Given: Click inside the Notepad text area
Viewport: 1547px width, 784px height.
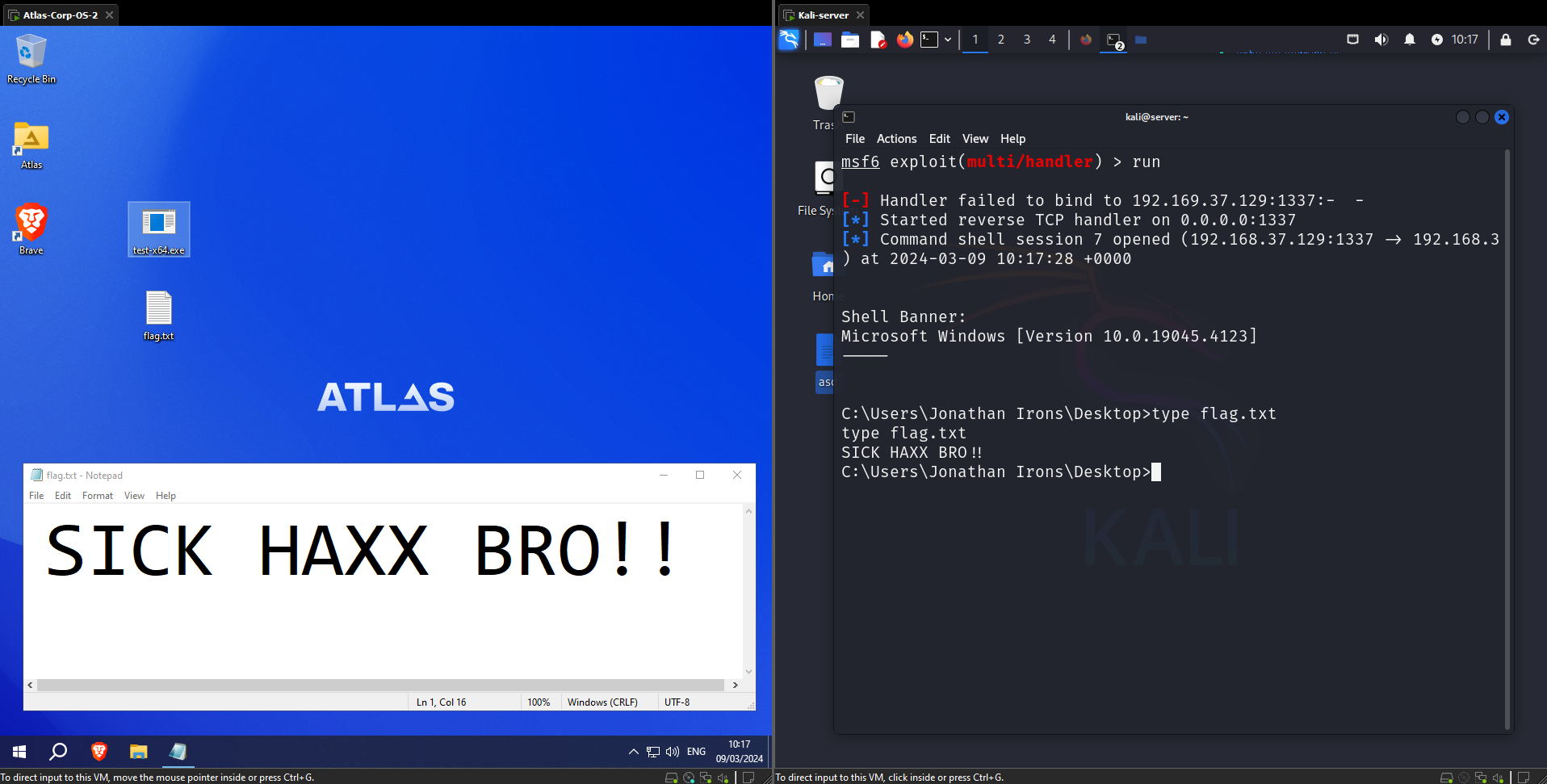Looking at the screenshot, I should 383,591.
